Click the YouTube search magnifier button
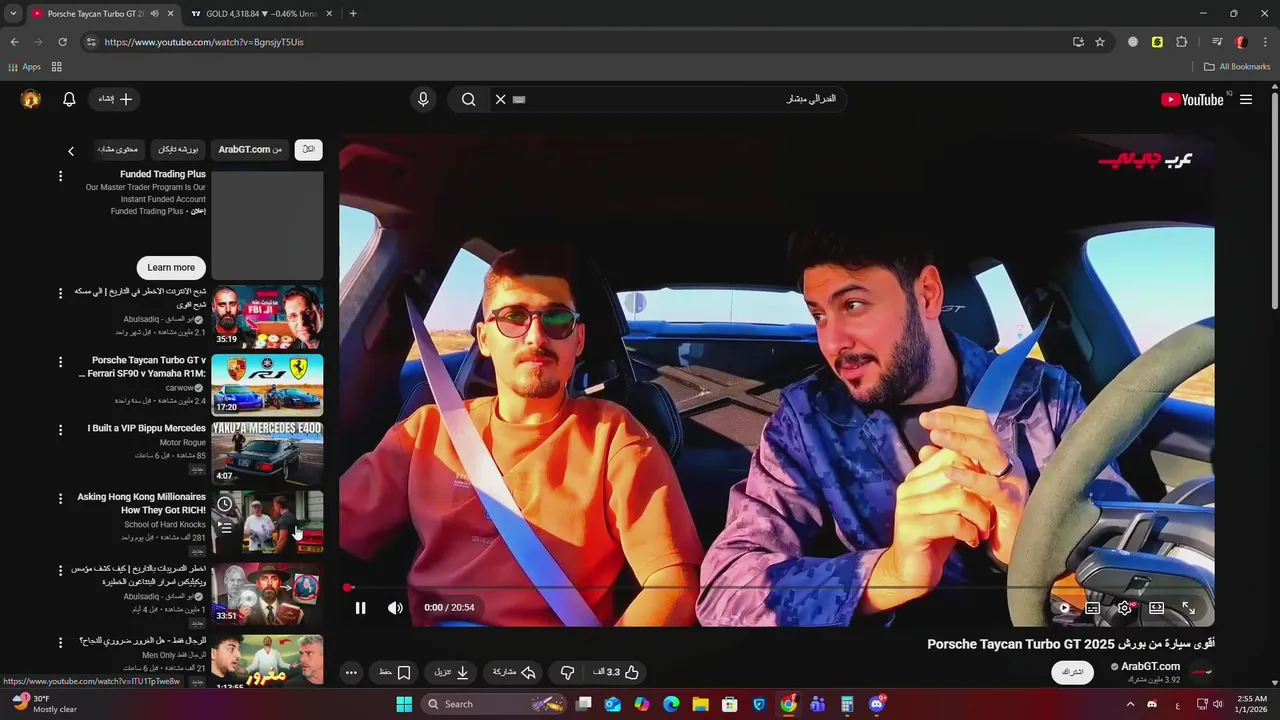Screen dimensions: 1280x720 point(468,99)
